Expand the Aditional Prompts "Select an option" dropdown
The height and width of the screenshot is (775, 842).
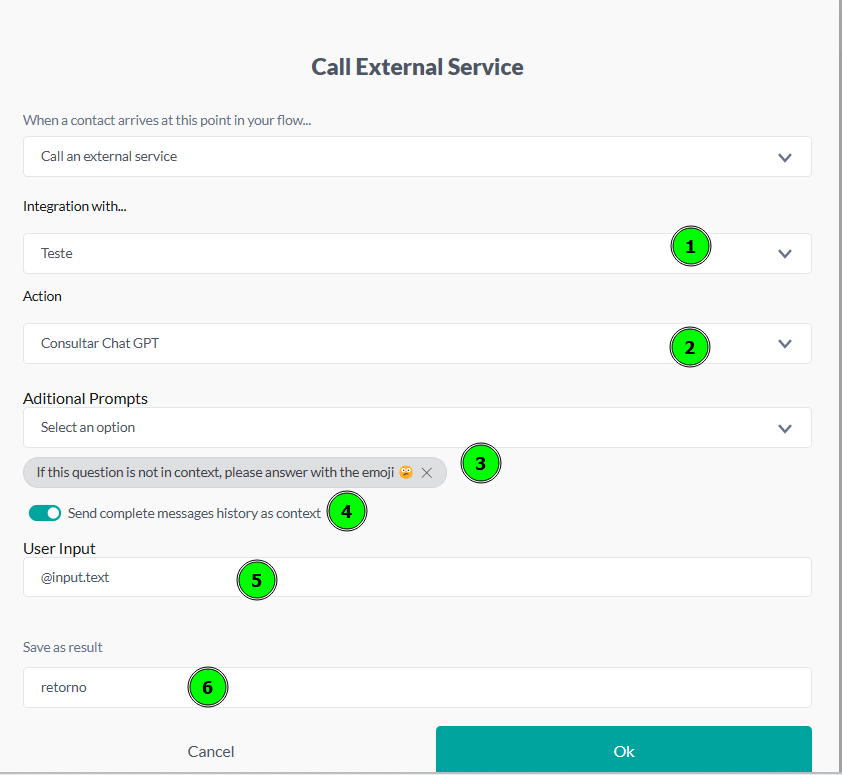(417, 428)
